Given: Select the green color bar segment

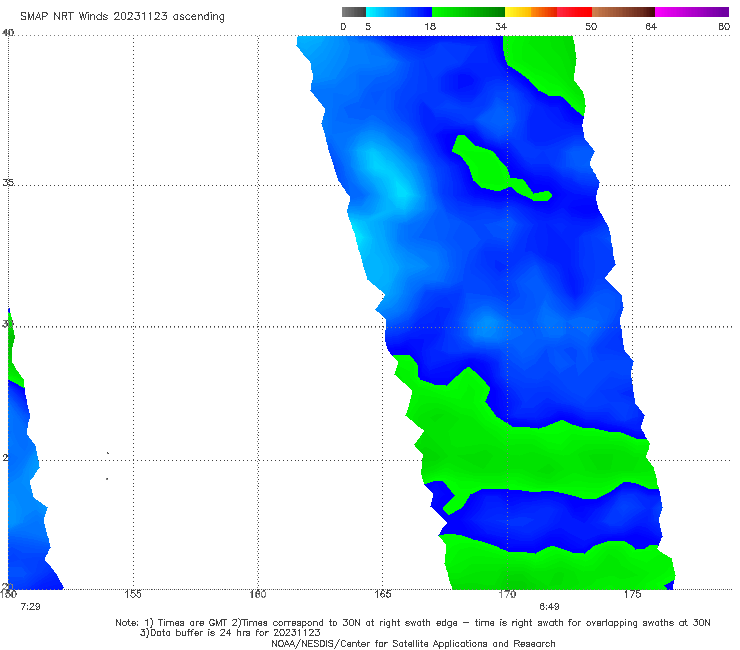Looking at the screenshot, I should point(468,12).
